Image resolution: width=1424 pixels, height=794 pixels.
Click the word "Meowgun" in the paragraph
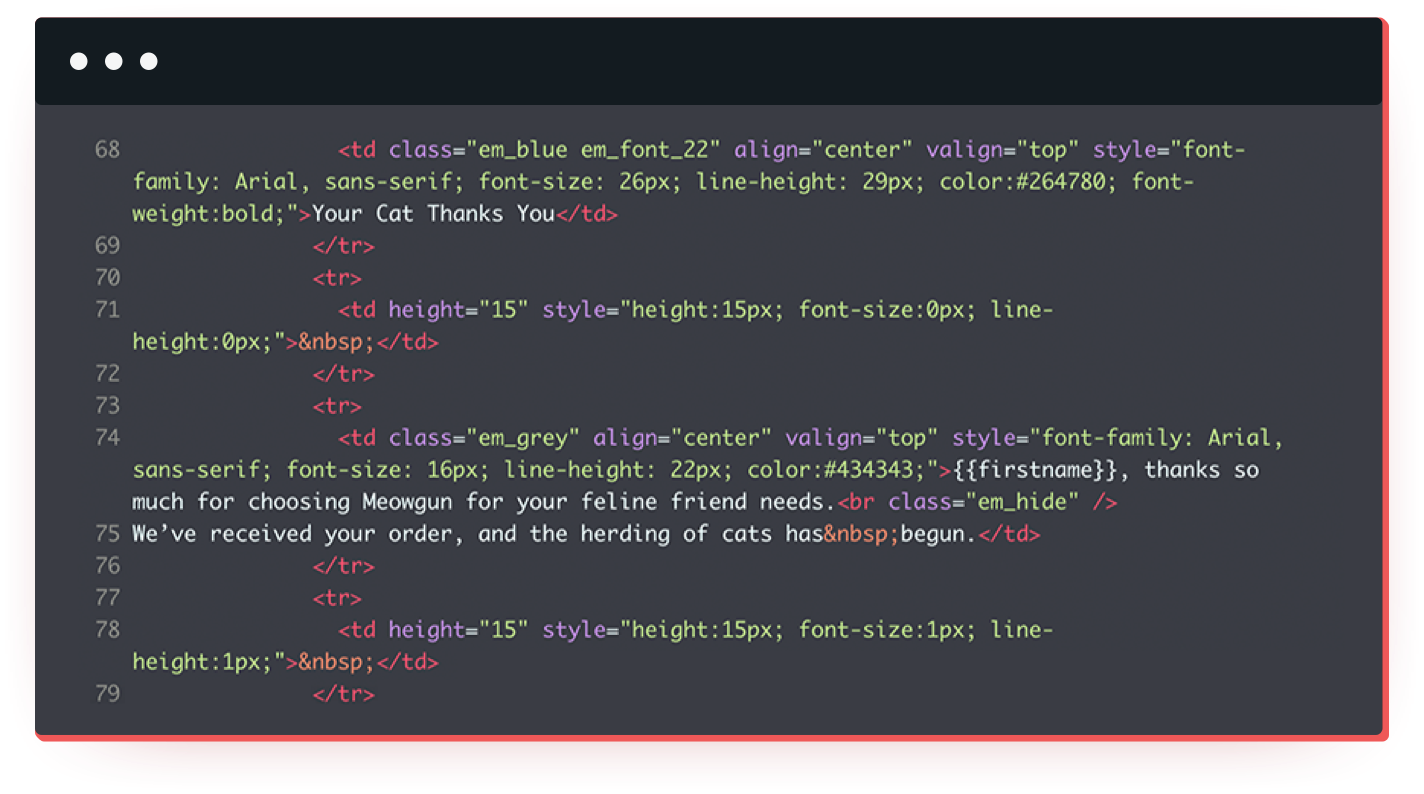click(406, 502)
